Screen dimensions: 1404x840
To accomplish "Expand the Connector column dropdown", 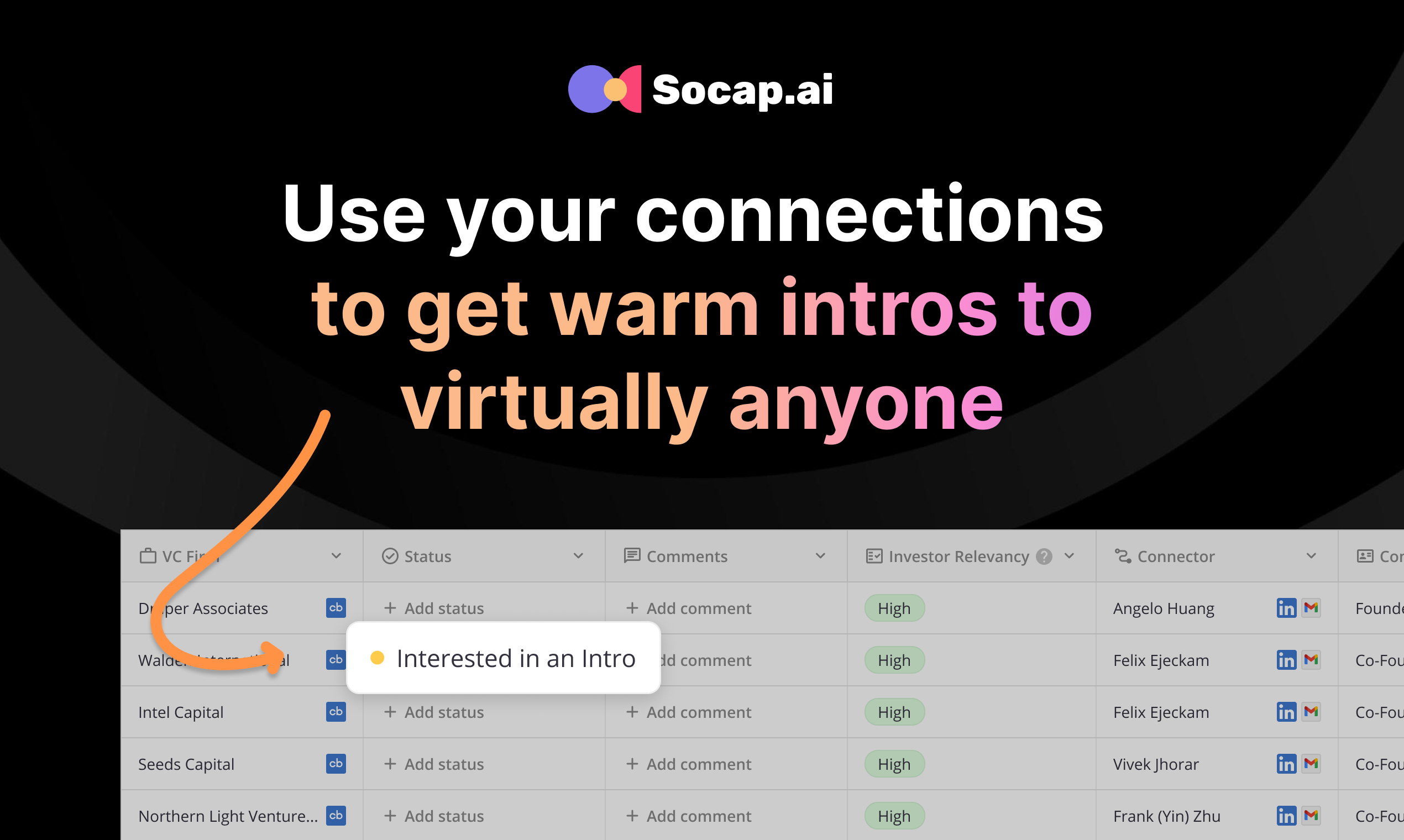I will [1312, 556].
